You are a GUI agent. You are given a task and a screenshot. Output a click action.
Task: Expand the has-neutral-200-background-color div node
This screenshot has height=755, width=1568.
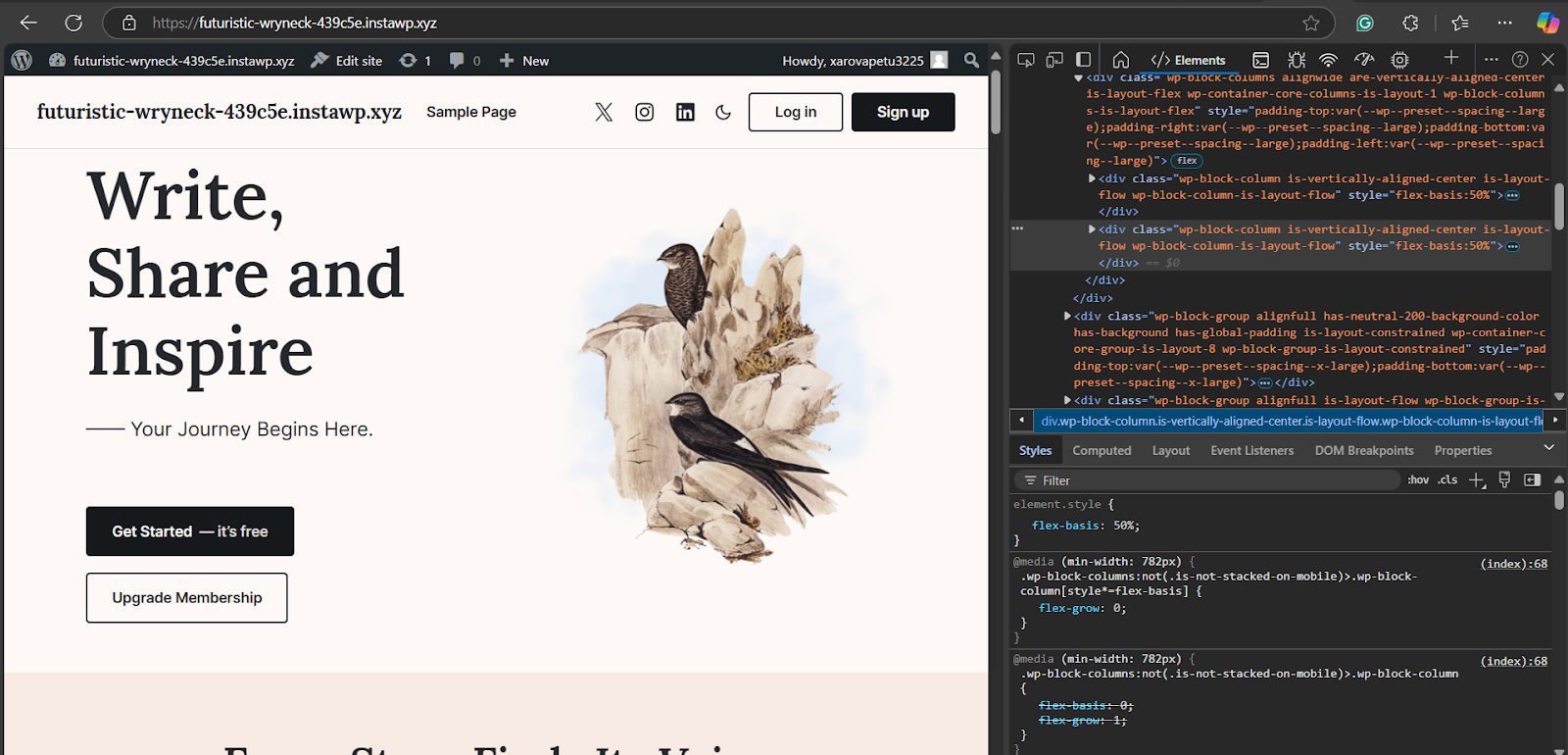[1067, 316]
